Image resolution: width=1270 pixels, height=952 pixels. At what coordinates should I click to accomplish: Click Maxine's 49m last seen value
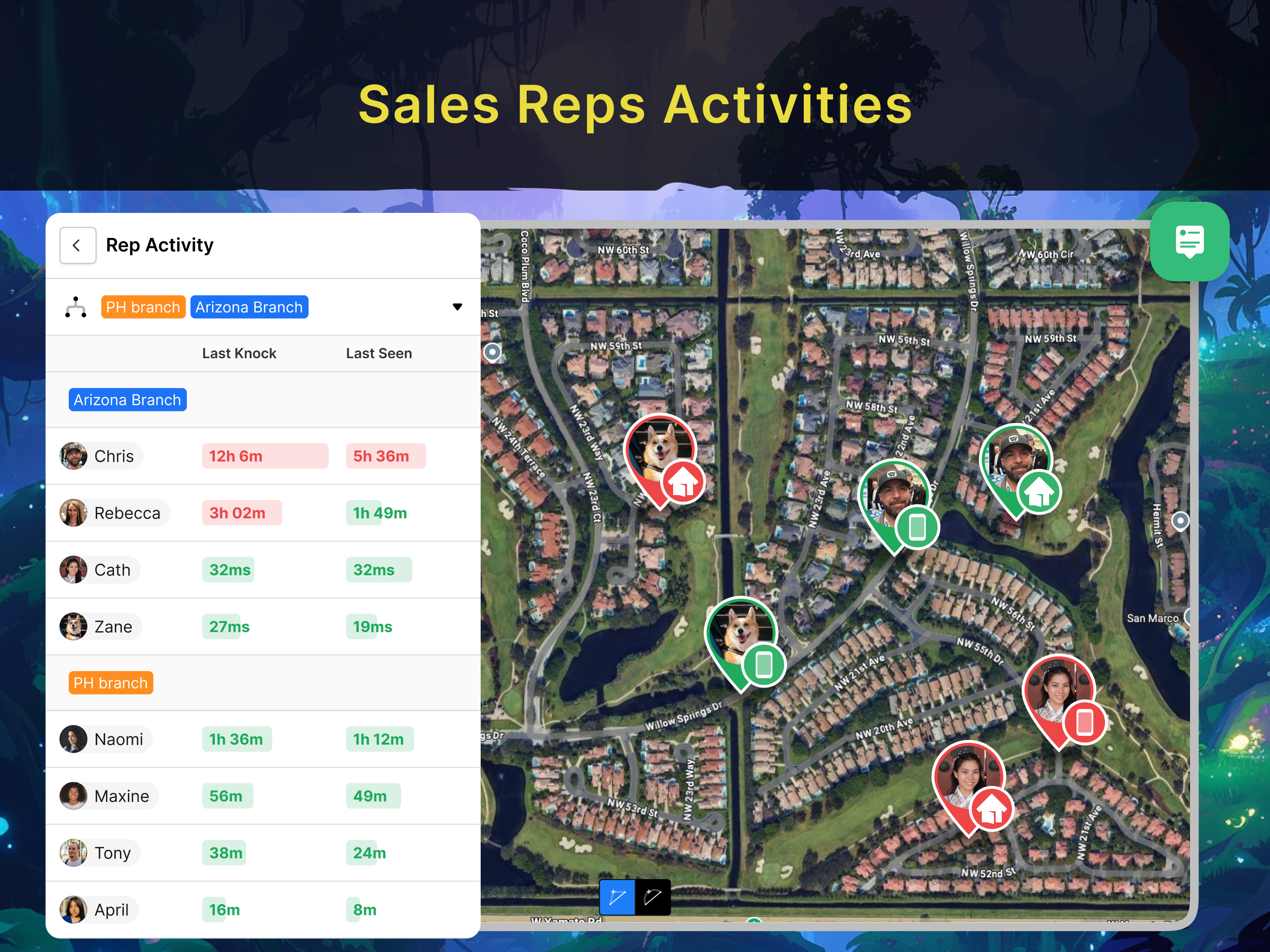coord(373,796)
